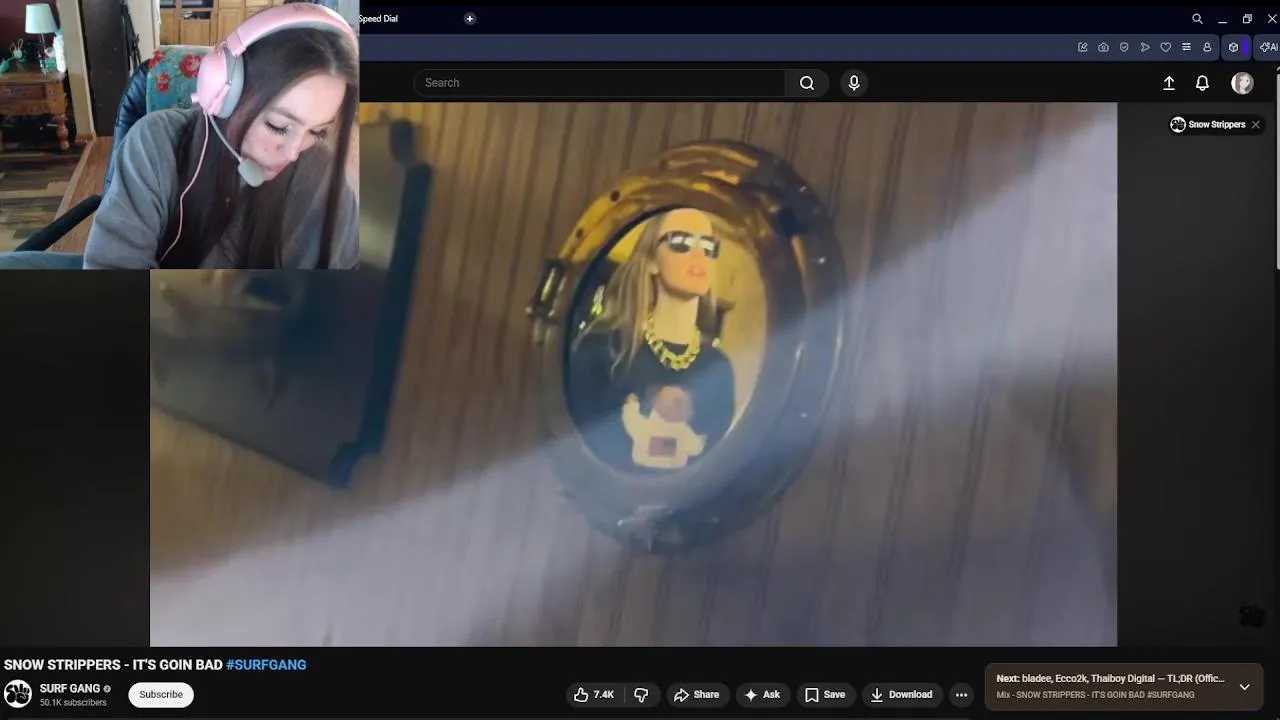The height and width of the screenshot is (720, 1280).
Task: Click the Download button
Action: pyautogui.click(x=901, y=695)
